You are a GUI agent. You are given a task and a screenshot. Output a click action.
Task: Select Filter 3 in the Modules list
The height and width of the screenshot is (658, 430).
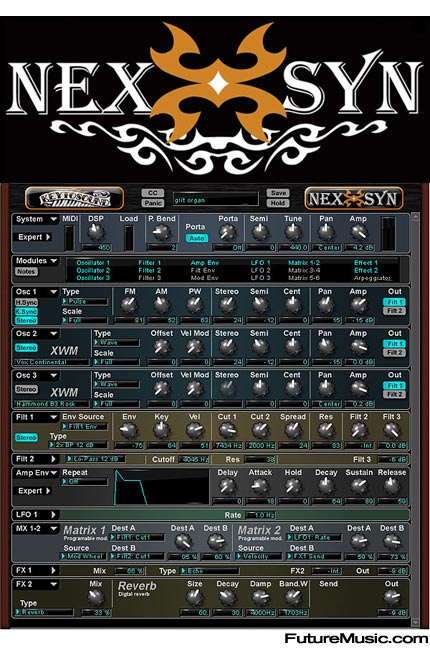150,278
